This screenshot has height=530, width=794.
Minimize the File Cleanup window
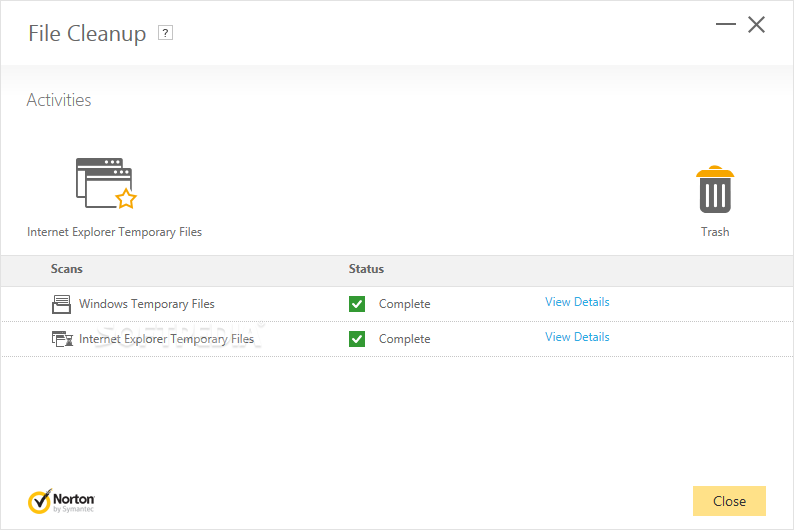coord(726,24)
